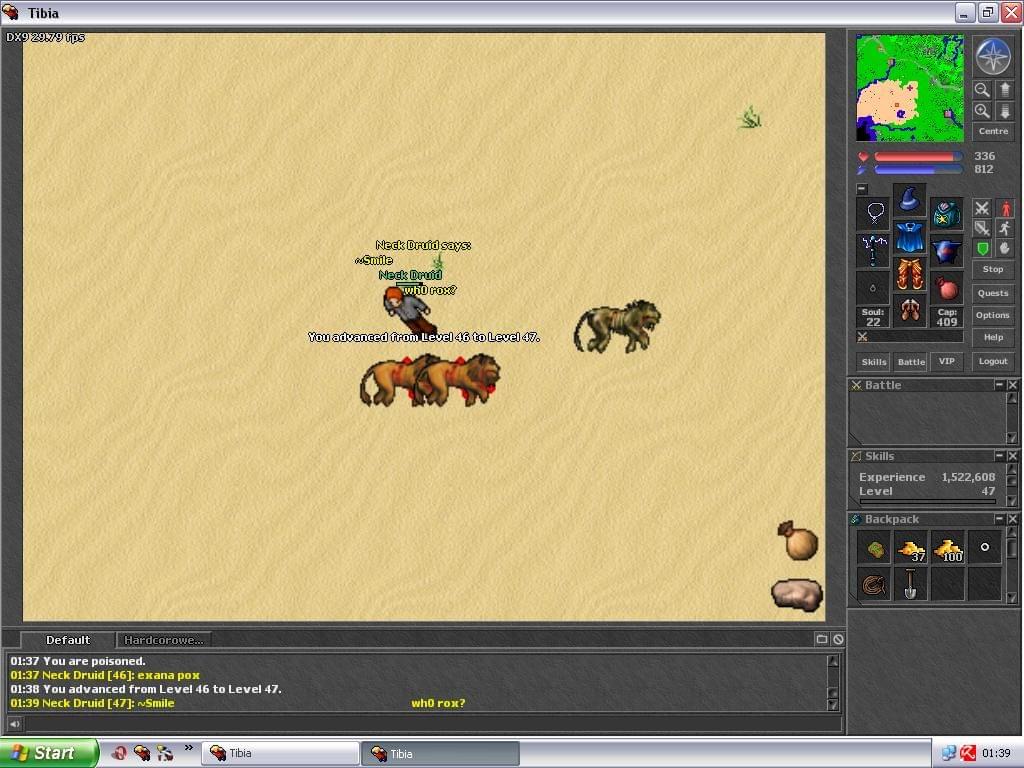This screenshot has width=1024, height=768.
Task: Click the chat message input field
Action: 432,724
